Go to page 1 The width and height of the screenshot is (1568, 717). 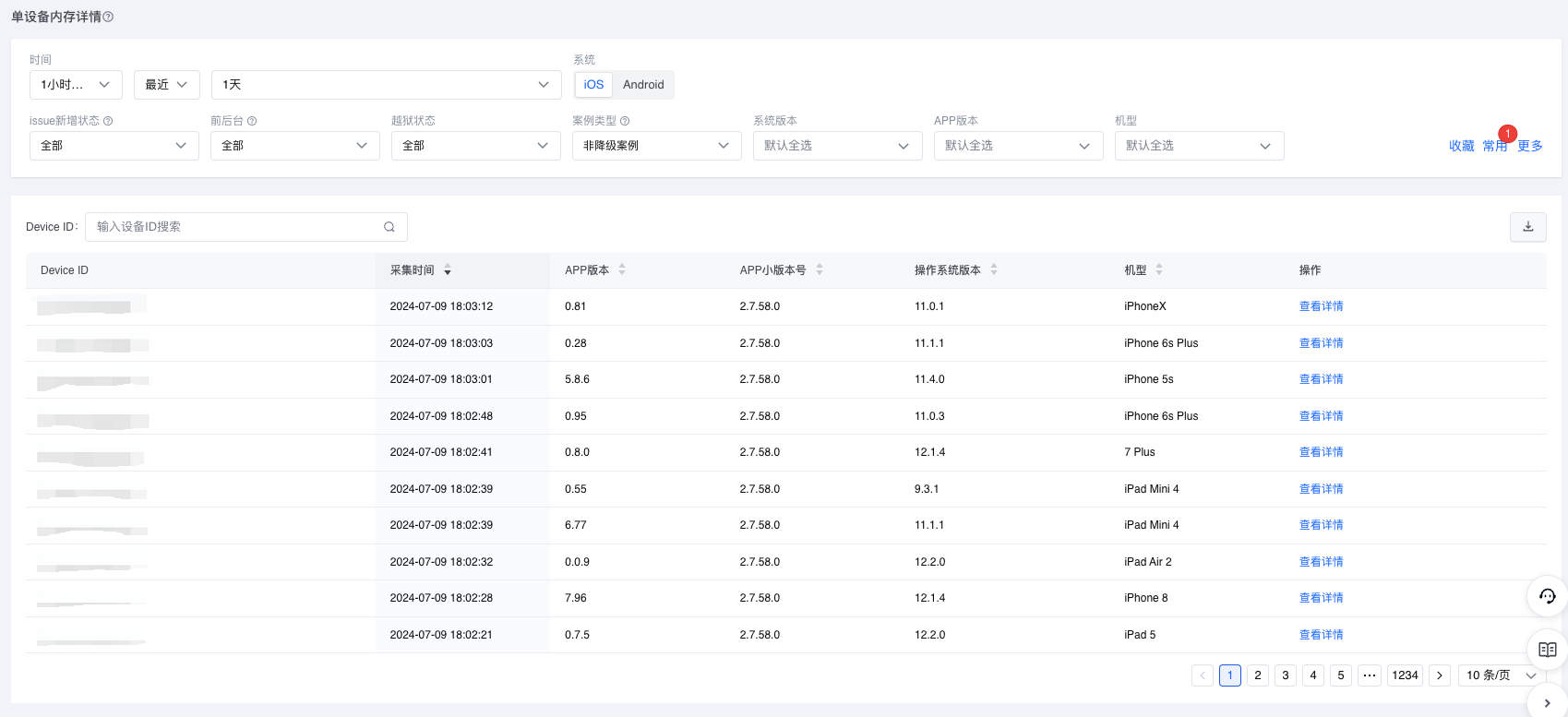[x=1230, y=675]
